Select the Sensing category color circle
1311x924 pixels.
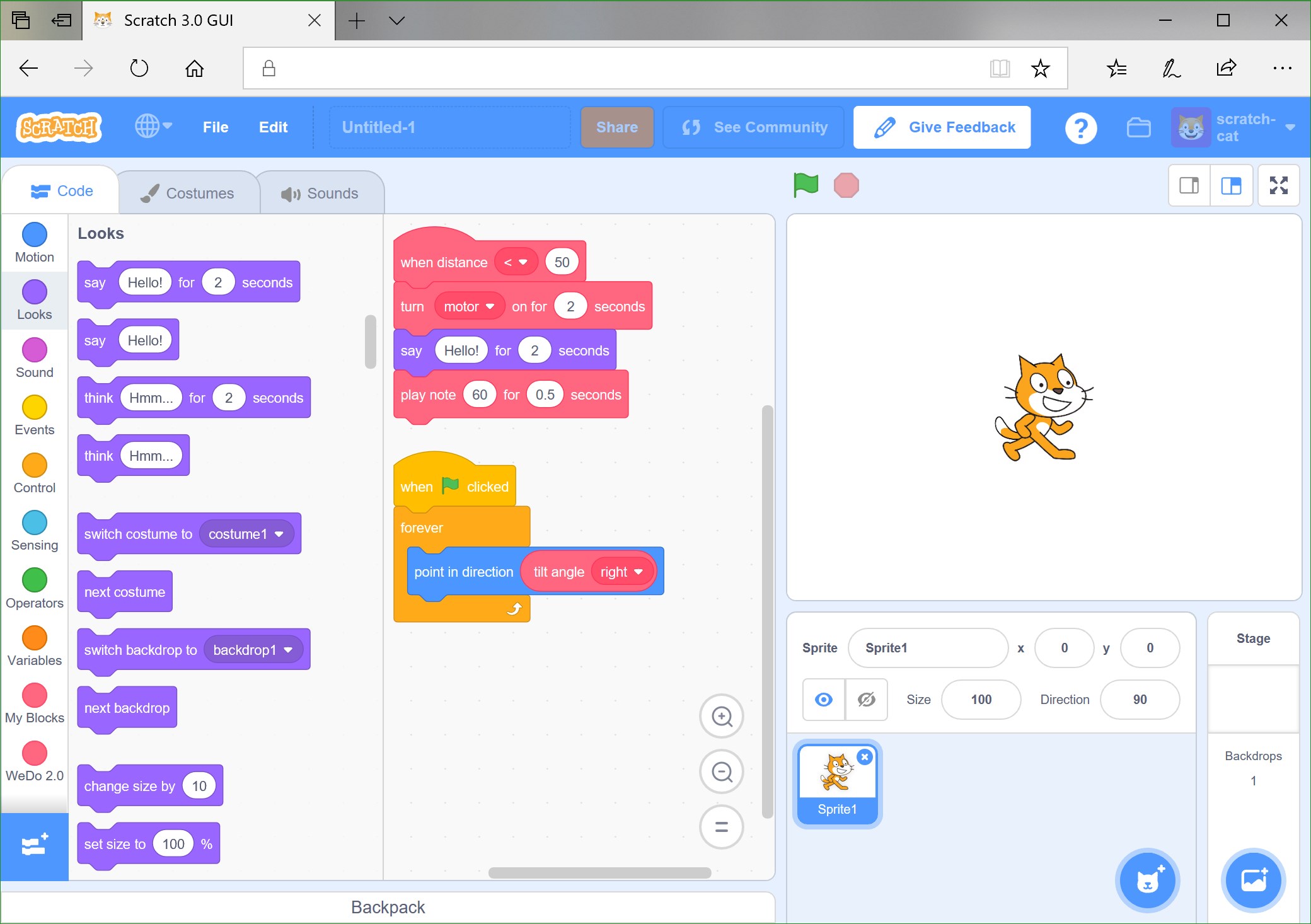click(x=35, y=523)
